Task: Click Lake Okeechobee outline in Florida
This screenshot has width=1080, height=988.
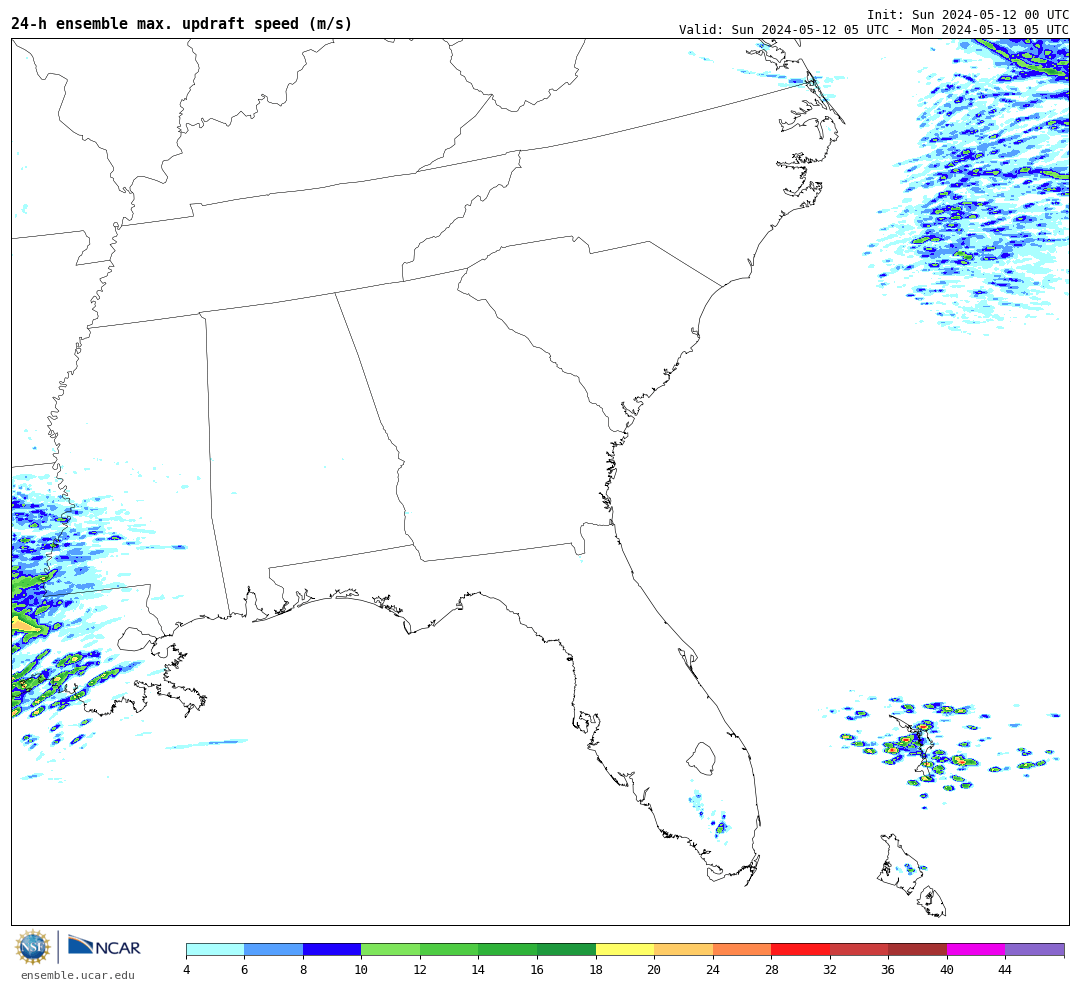Action: (702, 758)
